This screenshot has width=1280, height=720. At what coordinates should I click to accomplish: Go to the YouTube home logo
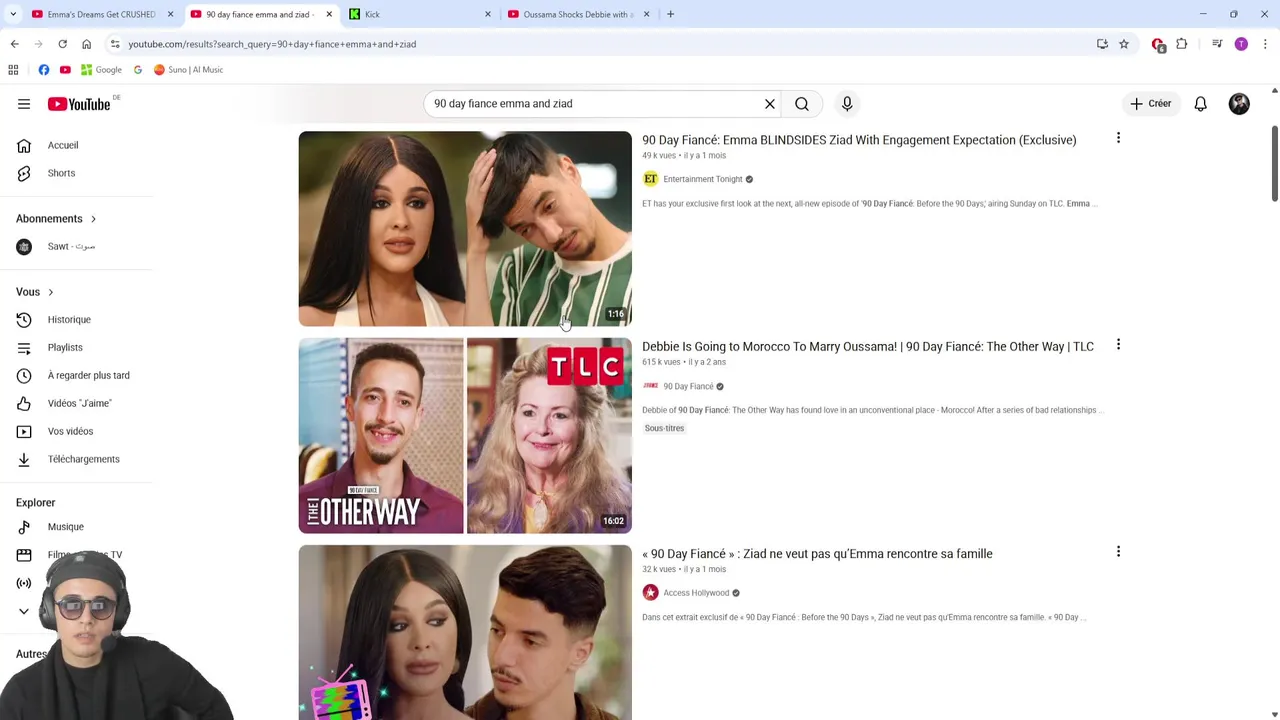point(80,104)
